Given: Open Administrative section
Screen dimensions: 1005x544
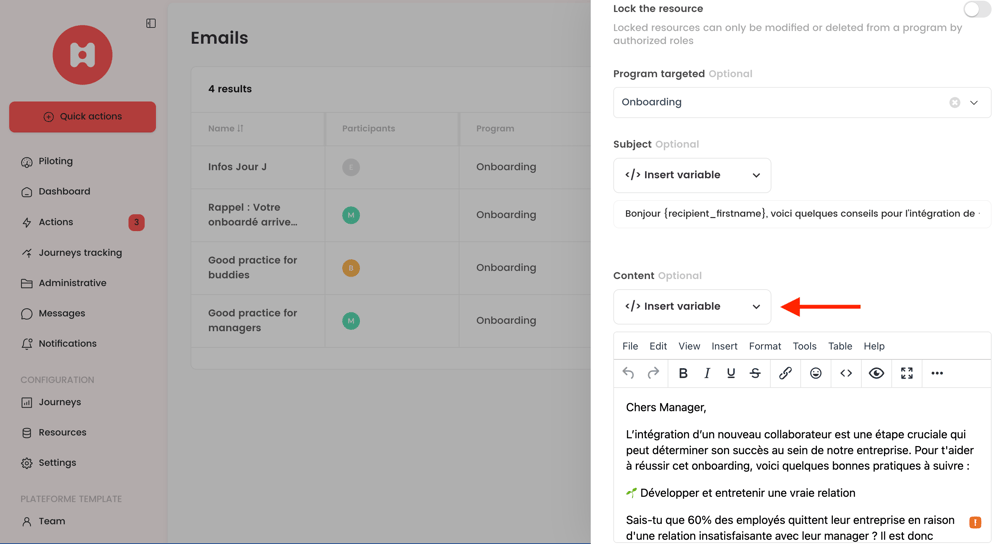Looking at the screenshot, I should [72, 283].
